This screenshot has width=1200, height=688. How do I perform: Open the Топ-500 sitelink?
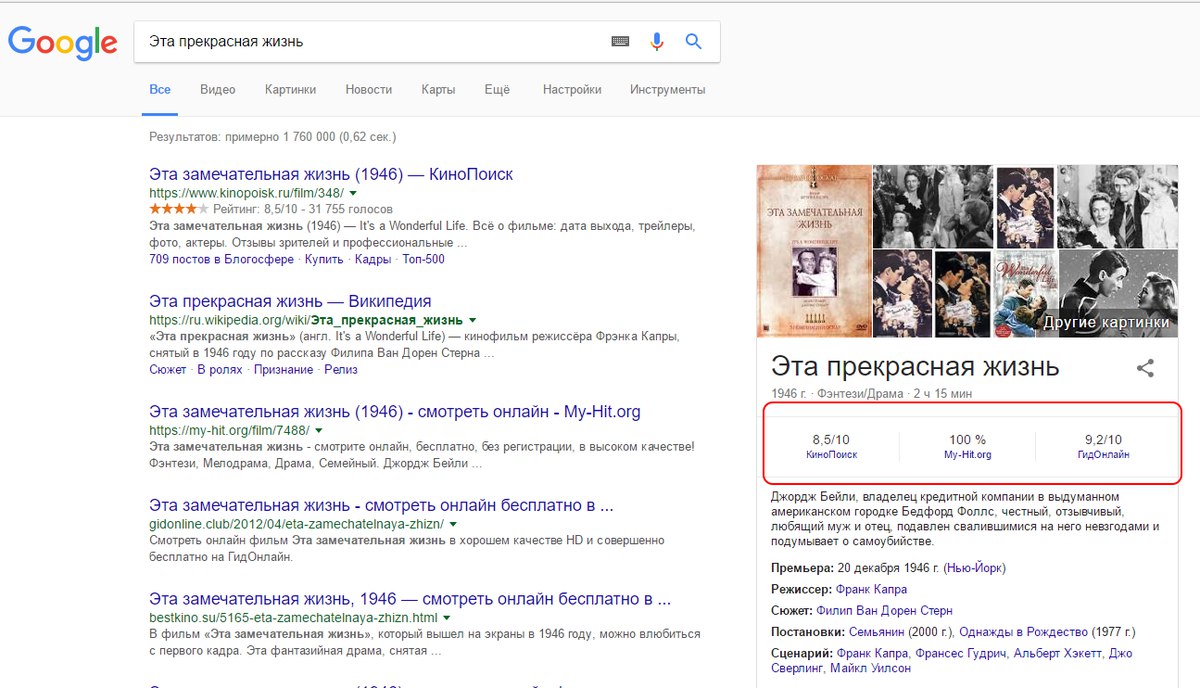click(423, 259)
